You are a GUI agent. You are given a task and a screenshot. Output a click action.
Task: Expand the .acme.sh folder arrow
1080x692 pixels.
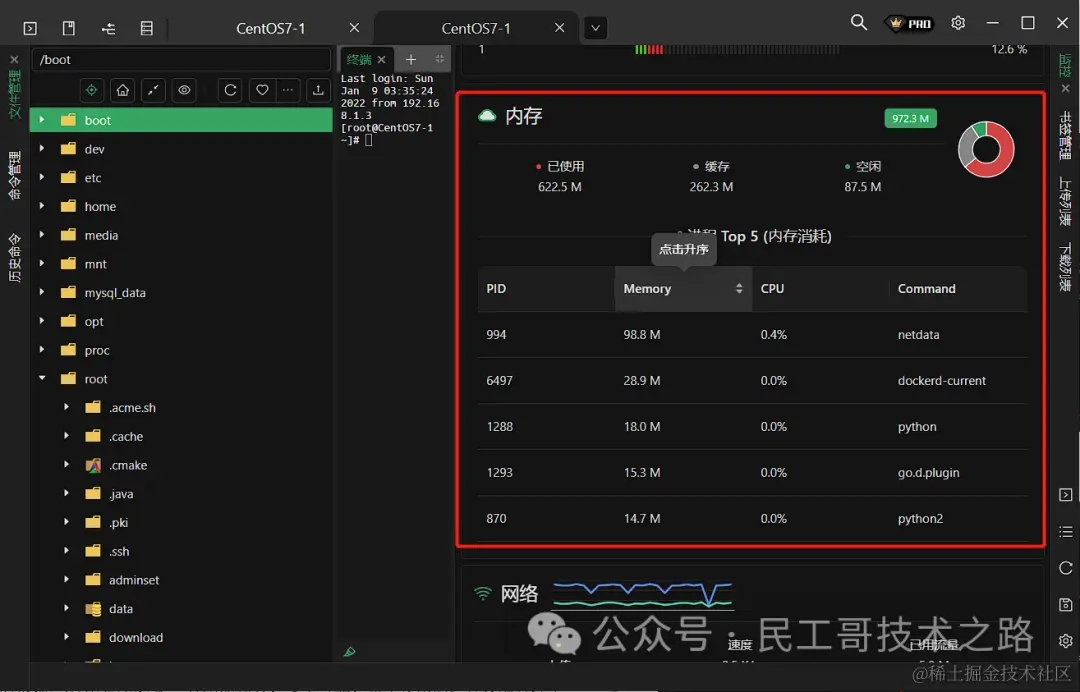66,407
